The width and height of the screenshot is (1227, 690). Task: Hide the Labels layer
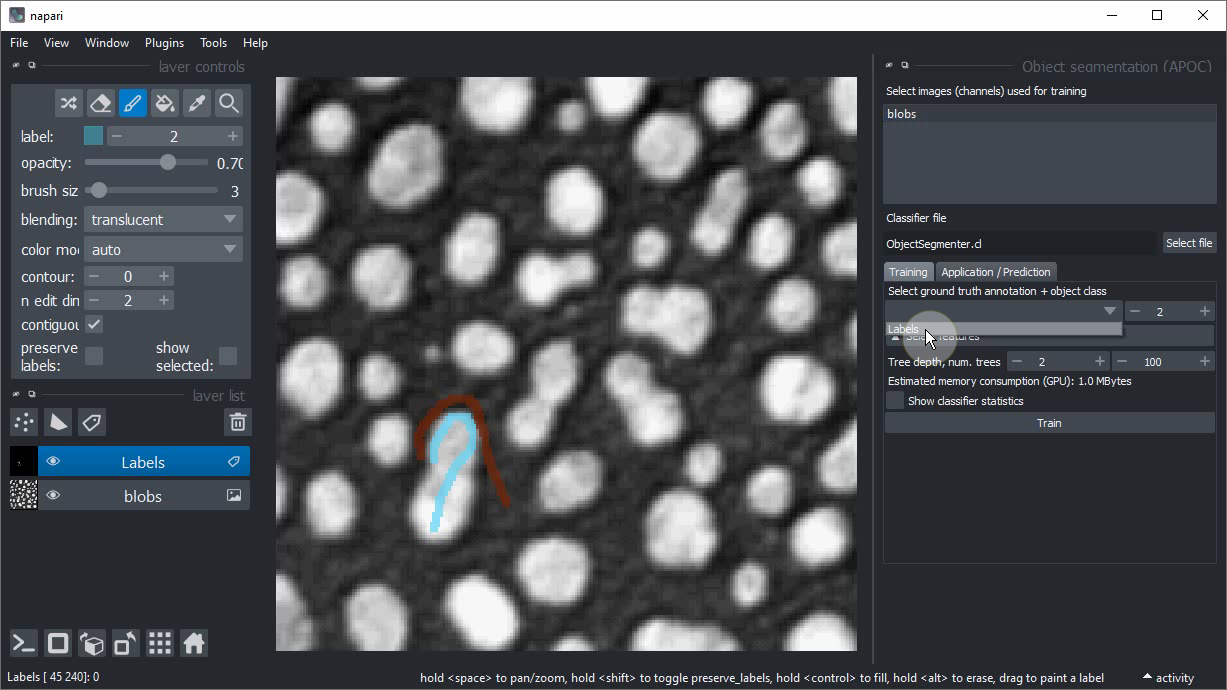[53, 462]
